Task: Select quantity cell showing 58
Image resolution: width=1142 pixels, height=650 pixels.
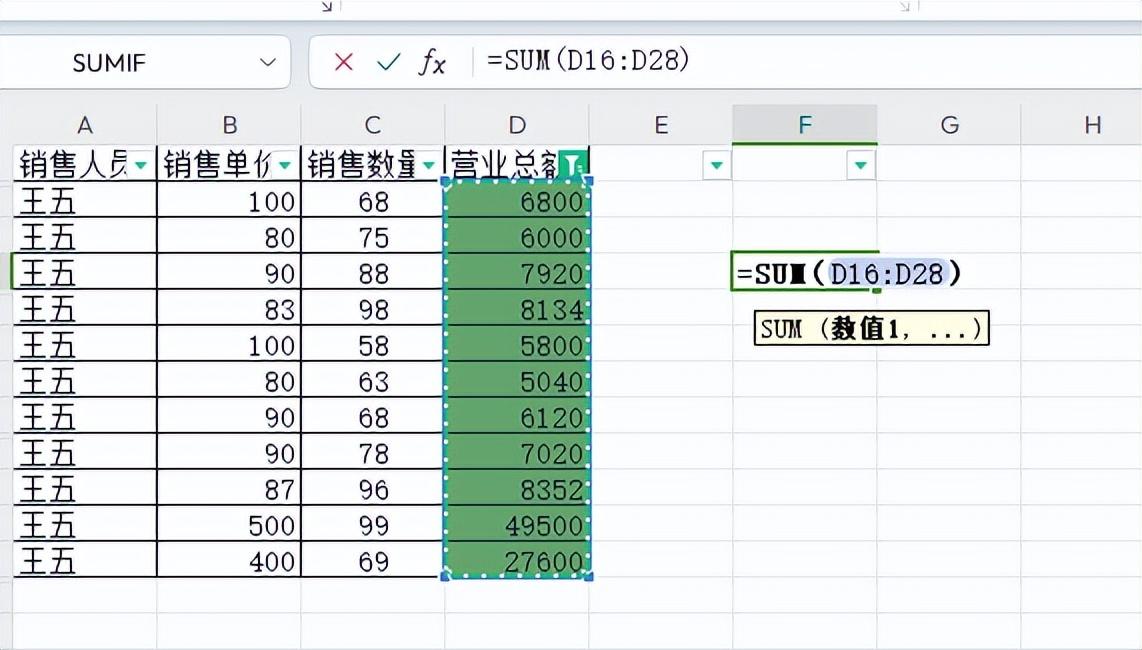Action: pyautogui.click(x=373, y=344)
